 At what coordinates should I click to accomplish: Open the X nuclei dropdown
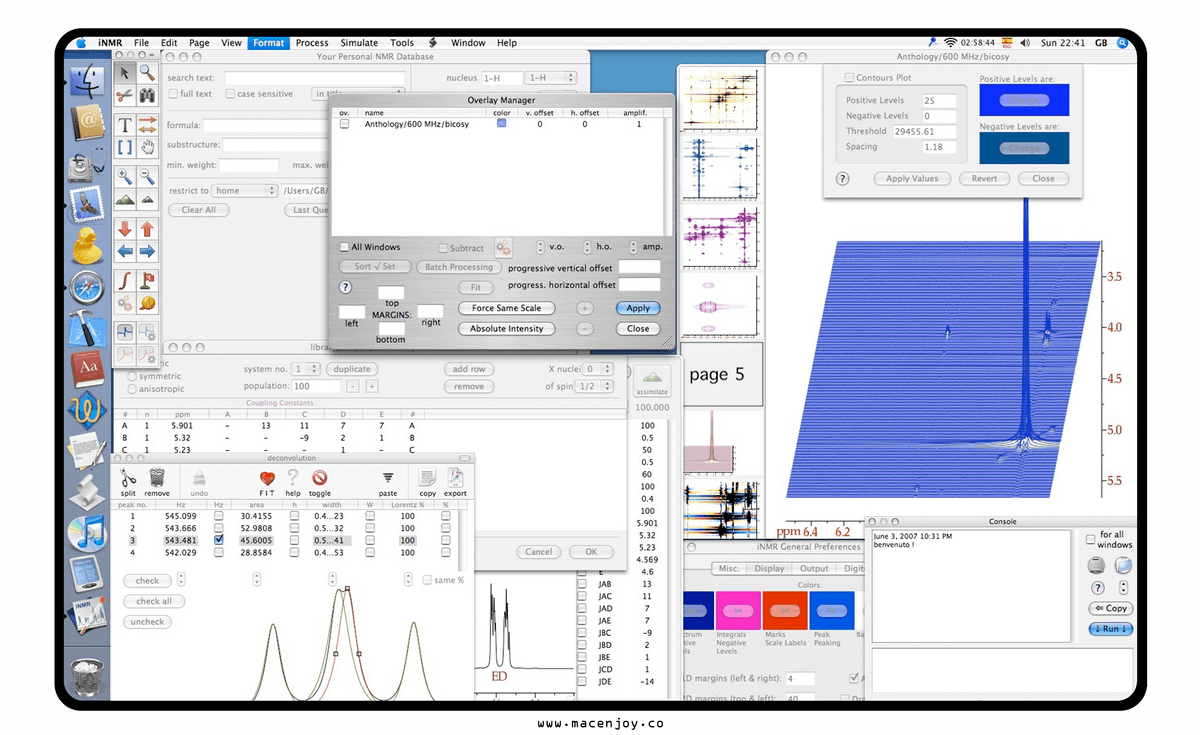click(x=600, y=369)
